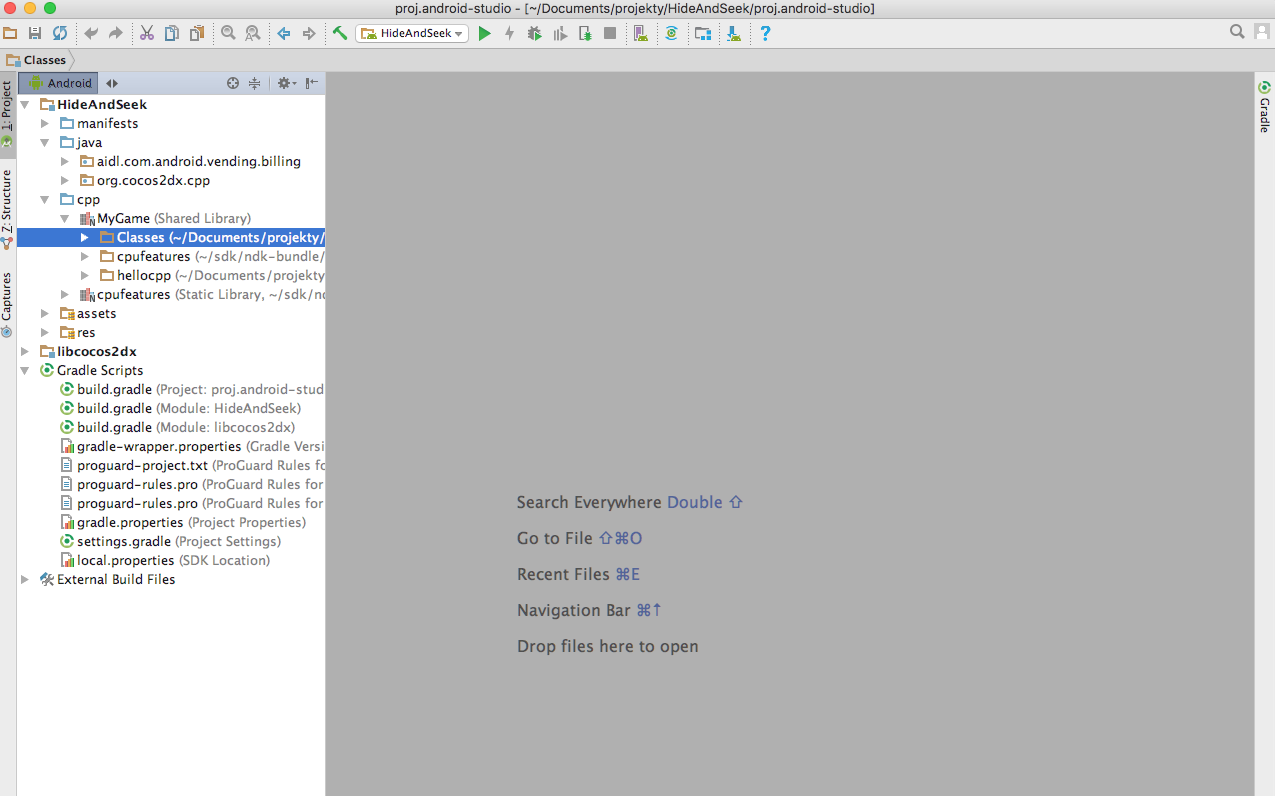Click scroll from source target icon

coord(233,83)
